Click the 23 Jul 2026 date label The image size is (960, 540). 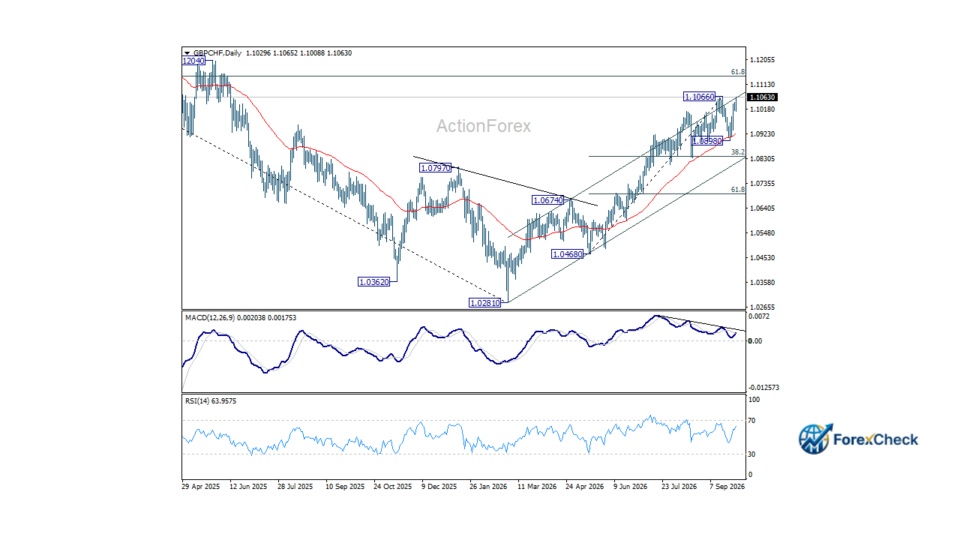coord(679,487)
